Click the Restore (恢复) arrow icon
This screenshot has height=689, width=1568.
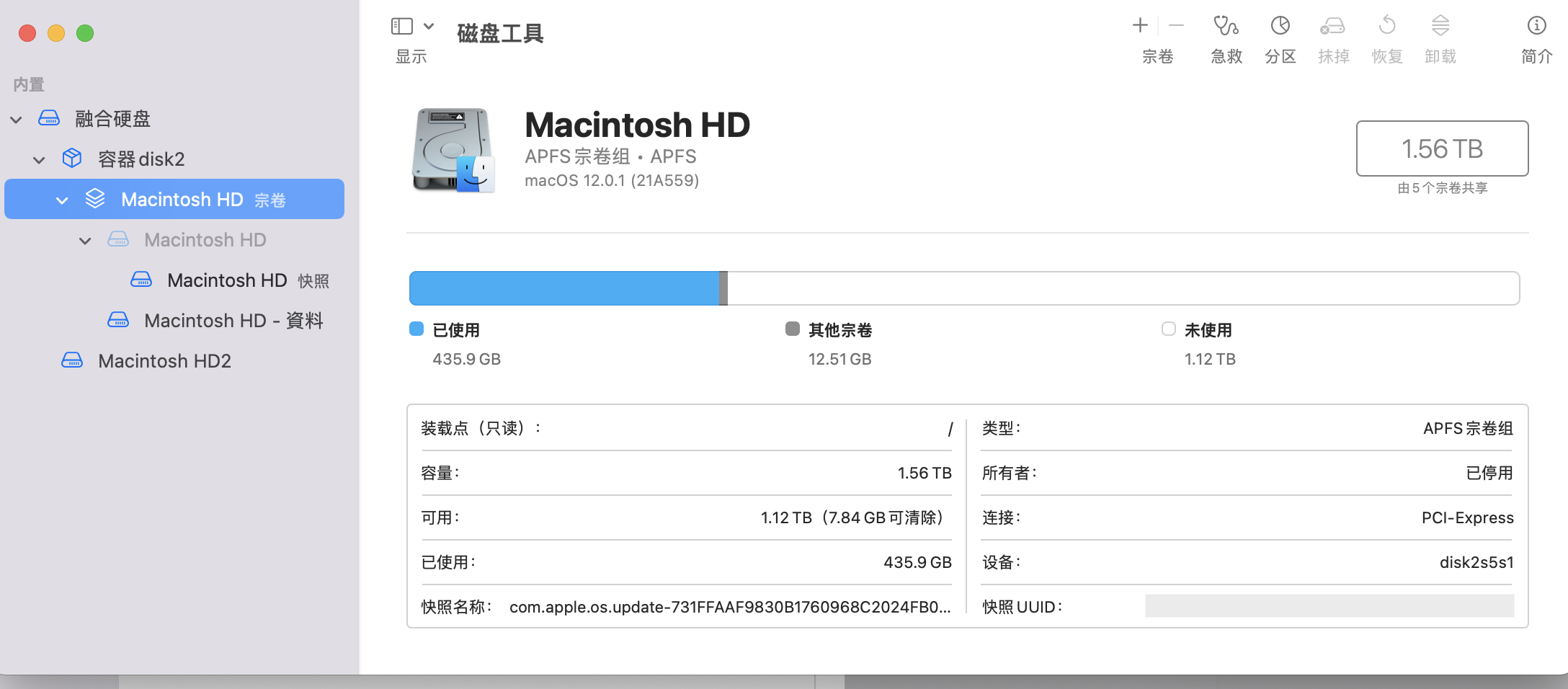coord(1386,27)
